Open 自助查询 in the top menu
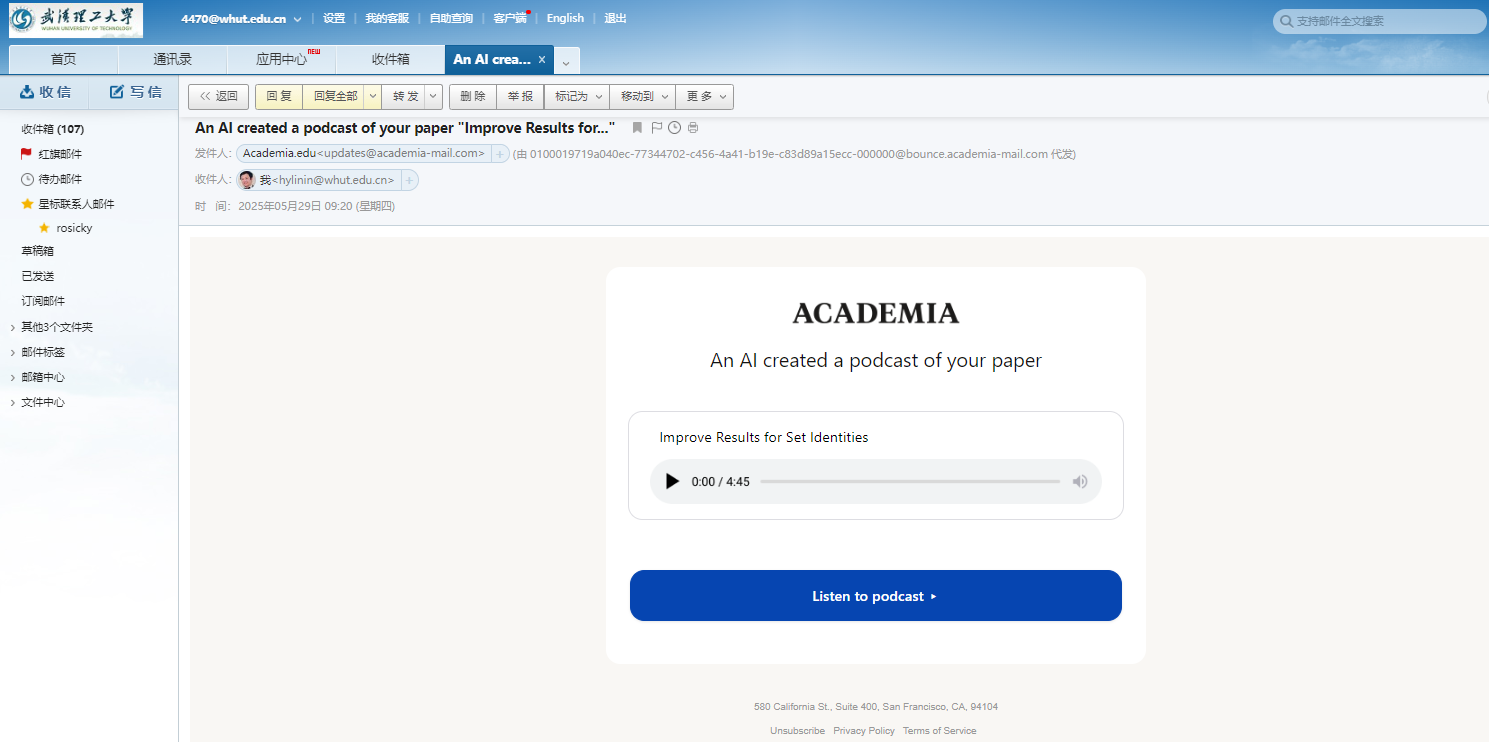This screenshot has height=742, width=1489. point(451,18)
